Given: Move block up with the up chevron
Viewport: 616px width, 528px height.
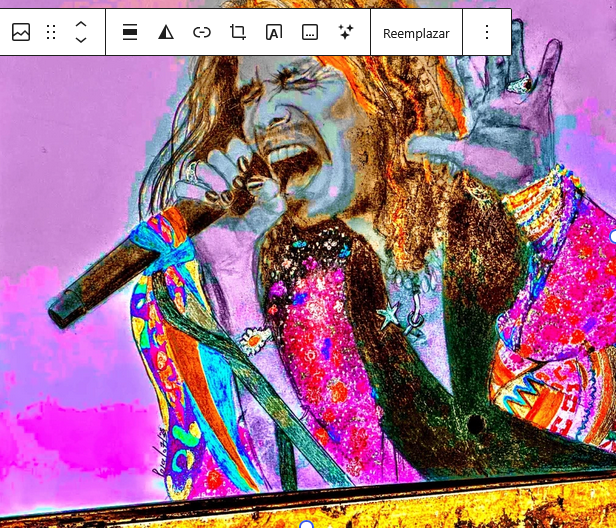Looking at the screenshot, I should pos(81,24).
